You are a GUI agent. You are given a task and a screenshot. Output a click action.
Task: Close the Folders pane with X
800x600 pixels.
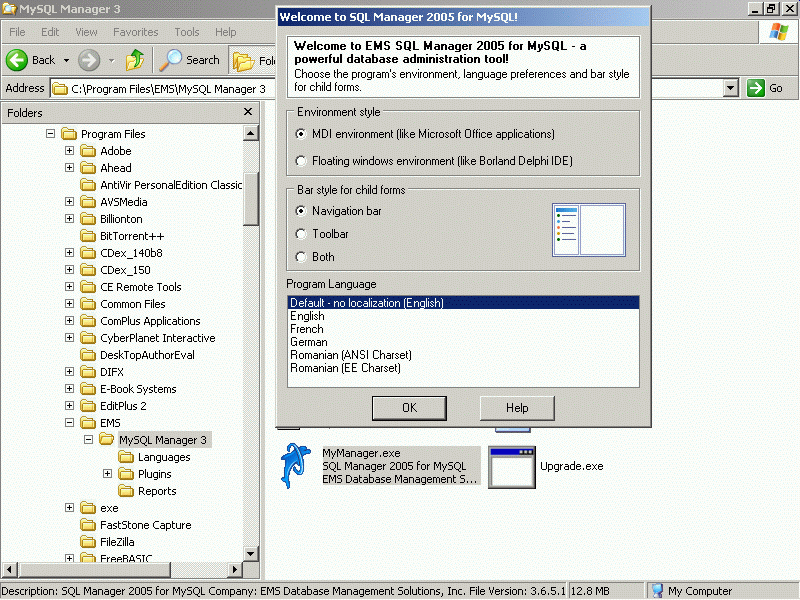tap(248, 112)
